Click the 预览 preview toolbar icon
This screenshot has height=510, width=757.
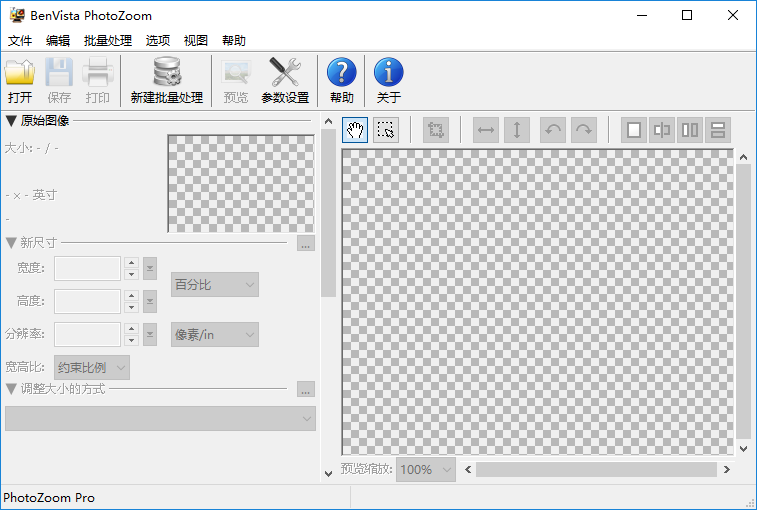click(236, 80)
